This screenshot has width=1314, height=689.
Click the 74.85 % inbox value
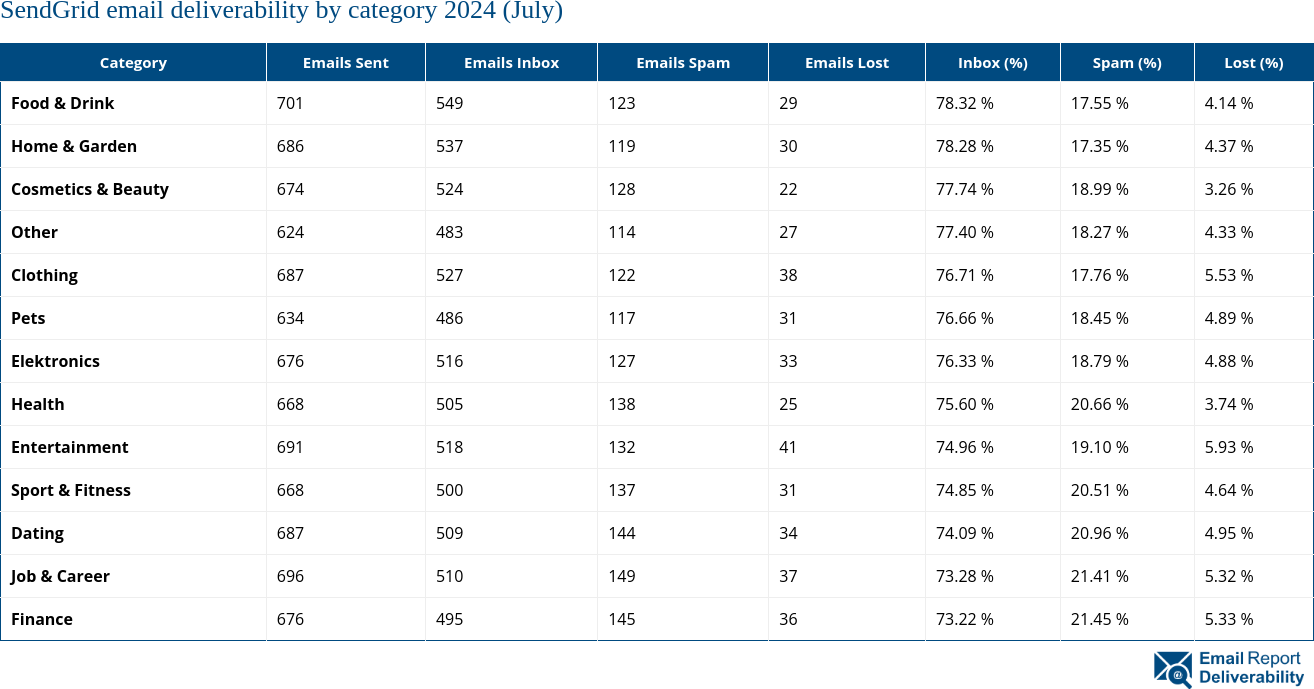coord(965,490)
